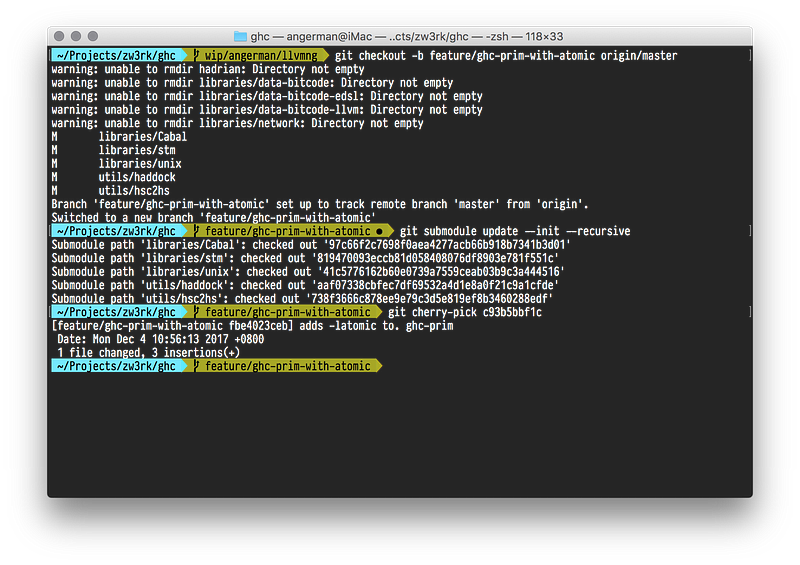Click the git branch icon before wip/angerman/llvmng
This screenshot has height=565, width=800.
197,55
